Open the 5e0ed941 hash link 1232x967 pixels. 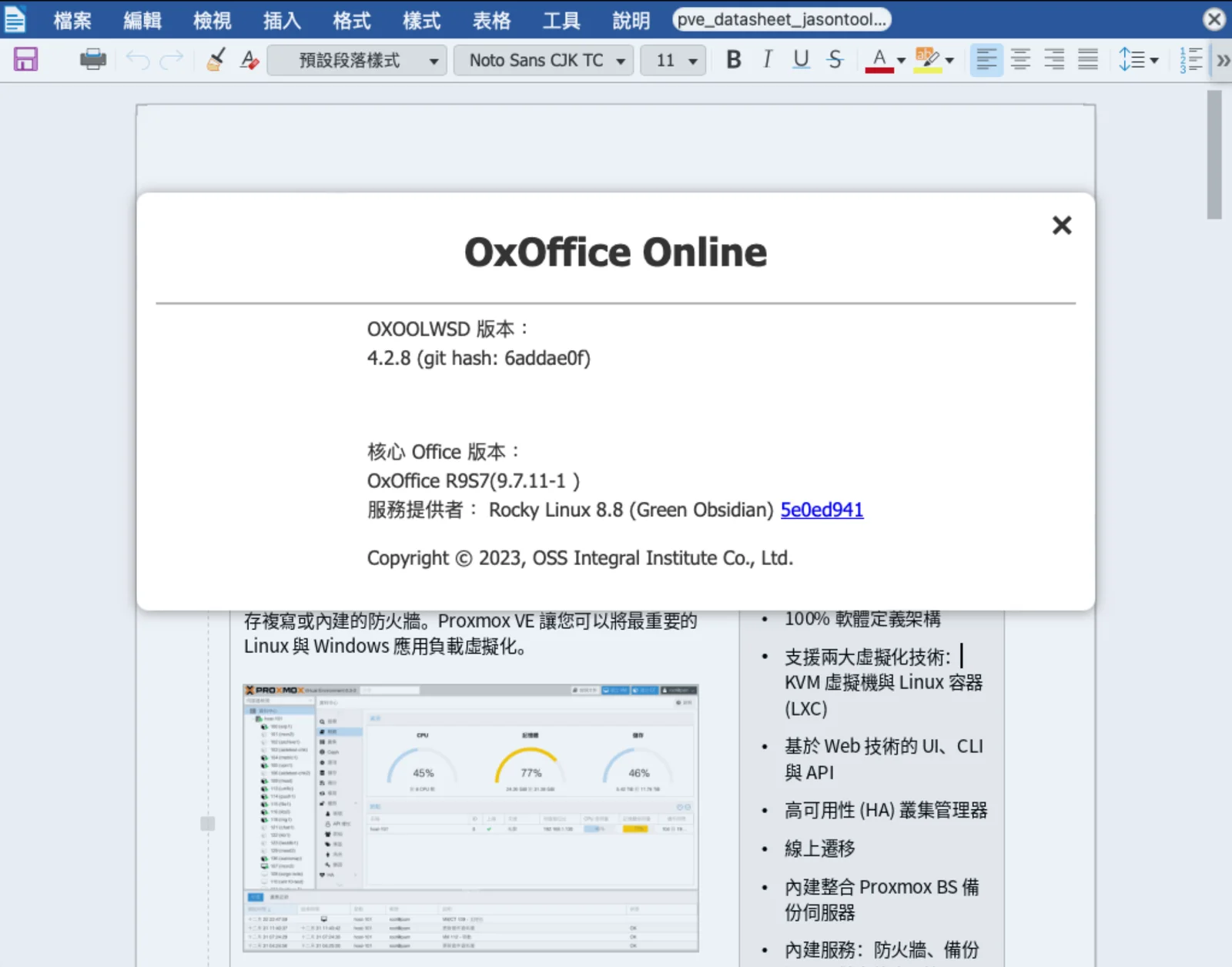pos(822,510)
